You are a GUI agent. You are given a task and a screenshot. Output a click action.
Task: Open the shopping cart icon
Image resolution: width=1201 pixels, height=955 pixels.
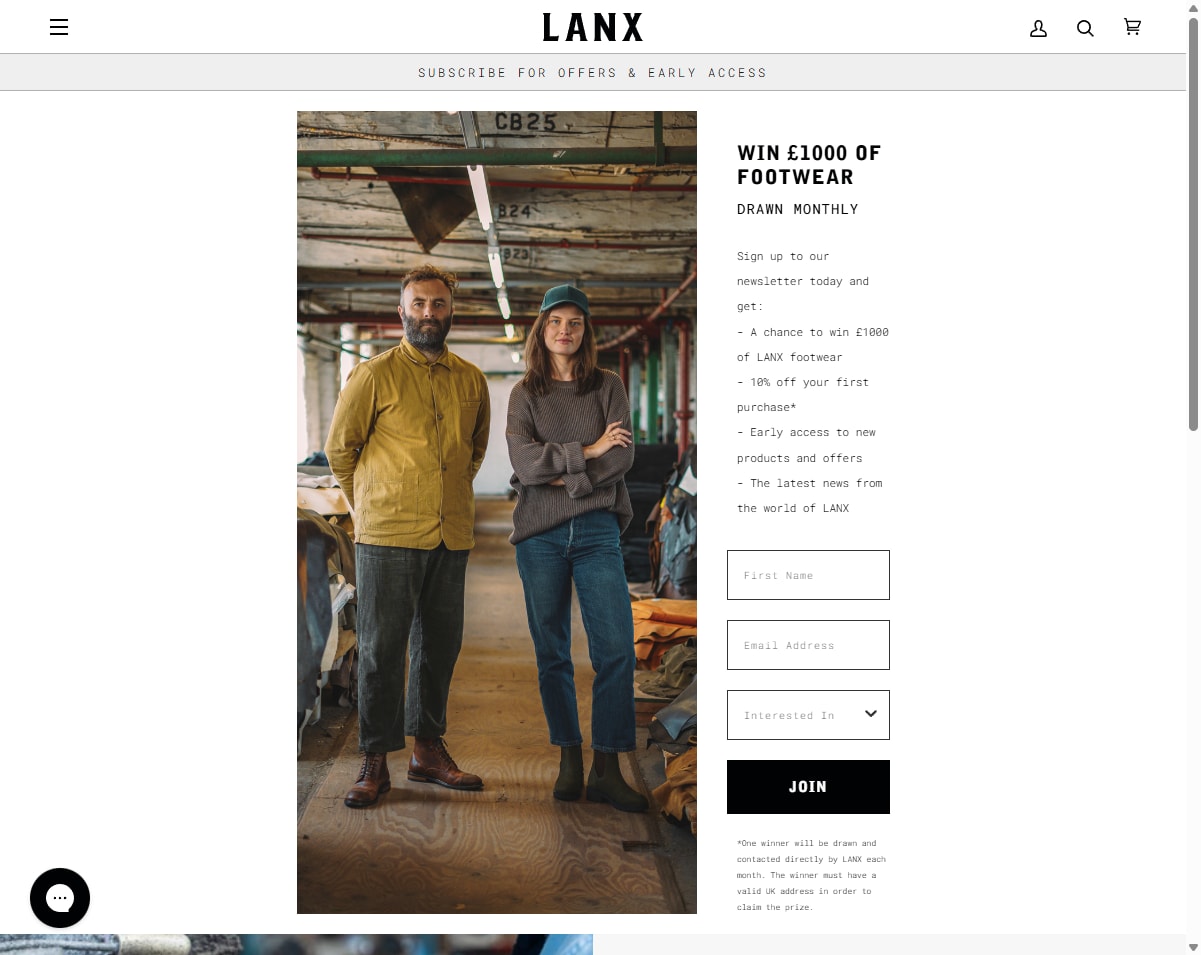click(1132, 27)
